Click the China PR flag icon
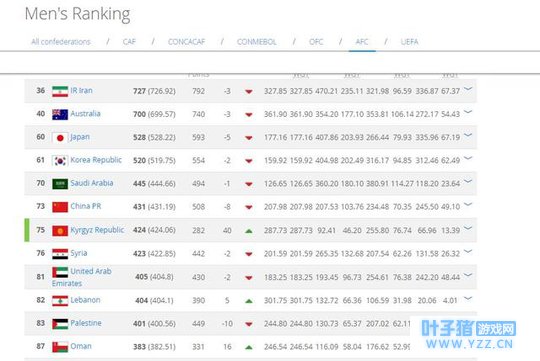This screenshot has height=361, width=540. click(x=60, y=207)
